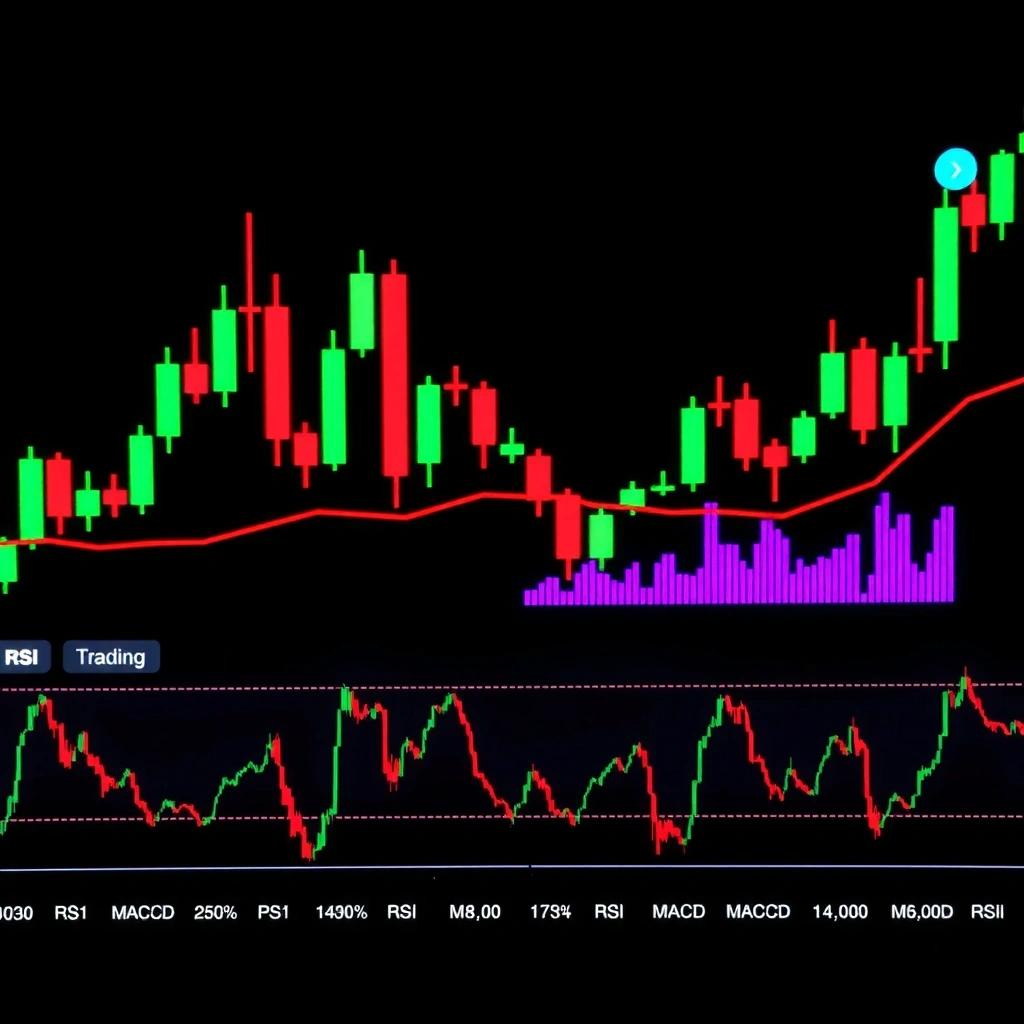
Task: Select the RSI tab beside Trading
Action: (22, 656)
